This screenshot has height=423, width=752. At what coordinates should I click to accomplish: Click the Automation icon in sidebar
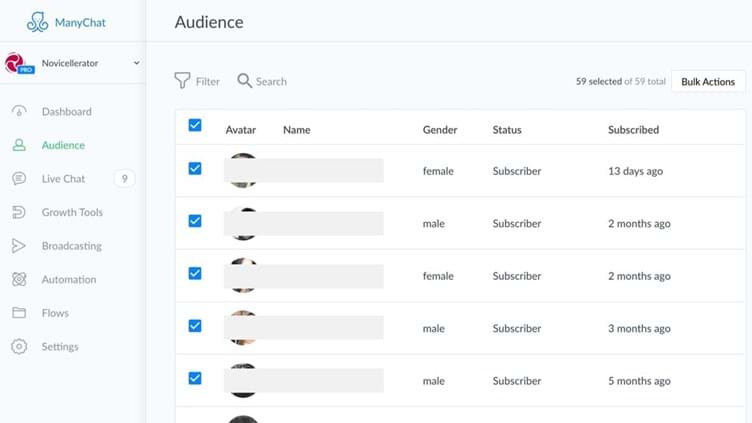point(19,280)
